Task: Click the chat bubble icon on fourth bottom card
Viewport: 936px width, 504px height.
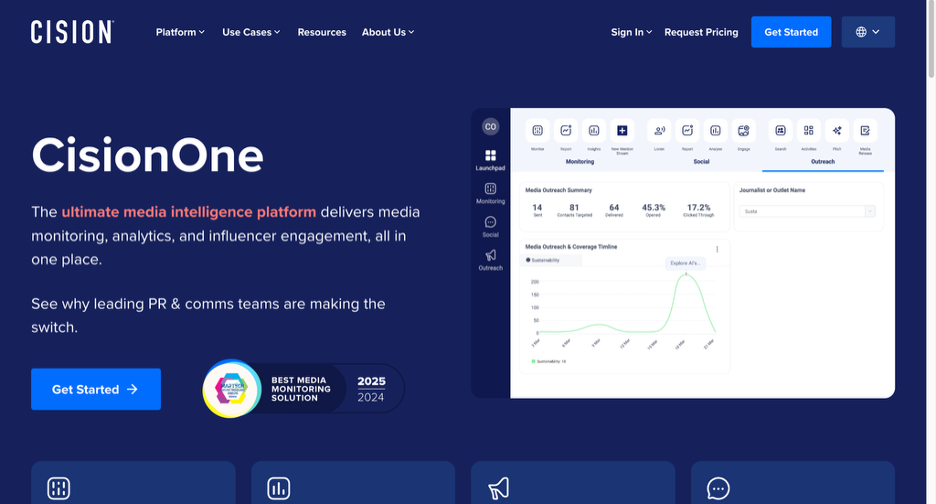Action: click(x=718, y=488)
